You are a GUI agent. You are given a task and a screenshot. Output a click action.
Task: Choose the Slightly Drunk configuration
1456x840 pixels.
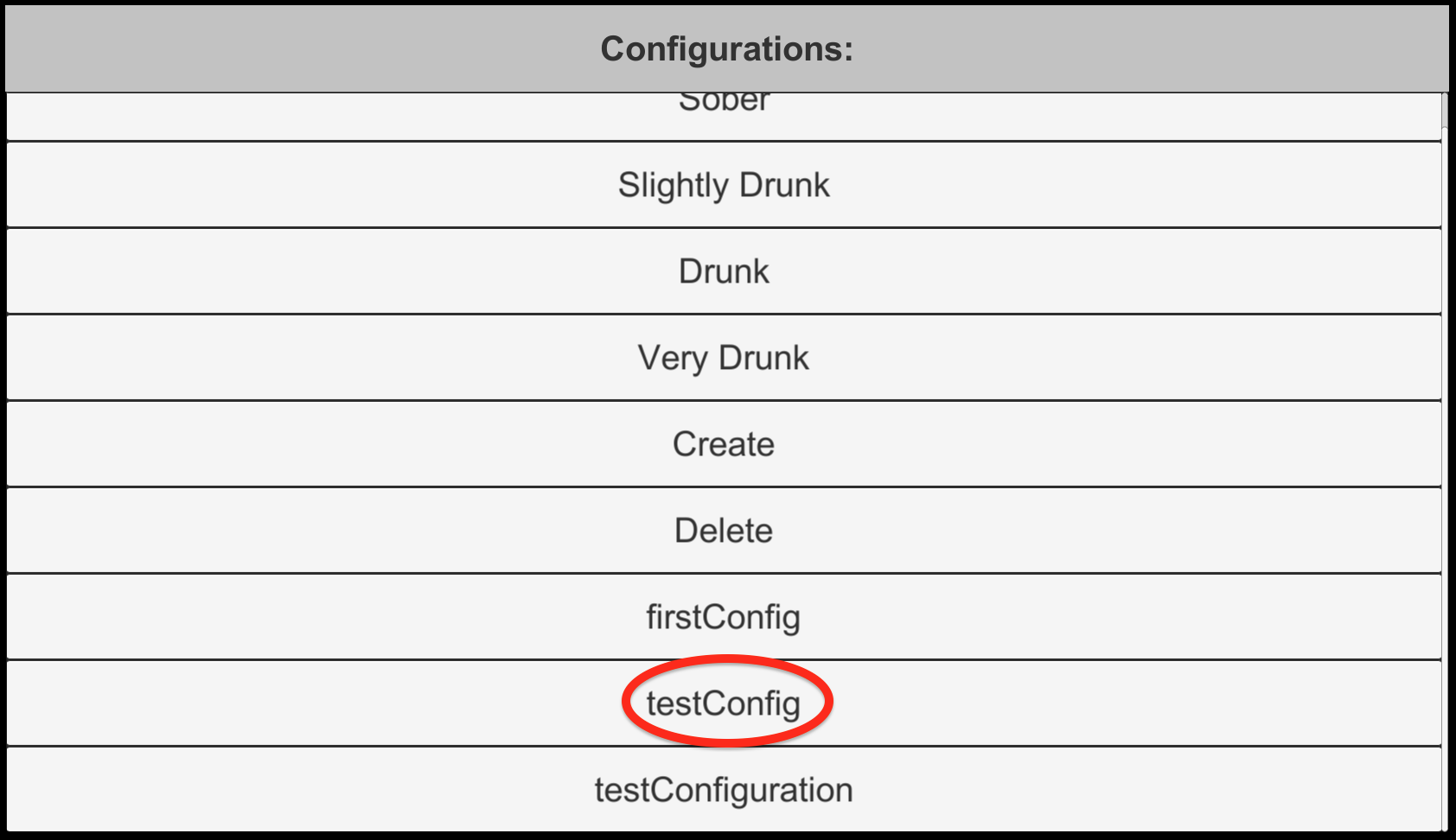point(724,185)
